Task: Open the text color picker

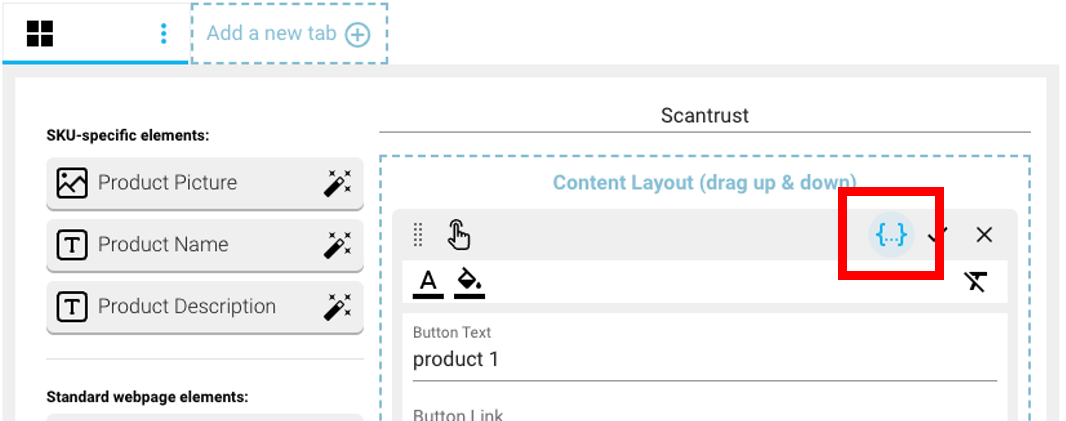Action: tap(428, 283)
